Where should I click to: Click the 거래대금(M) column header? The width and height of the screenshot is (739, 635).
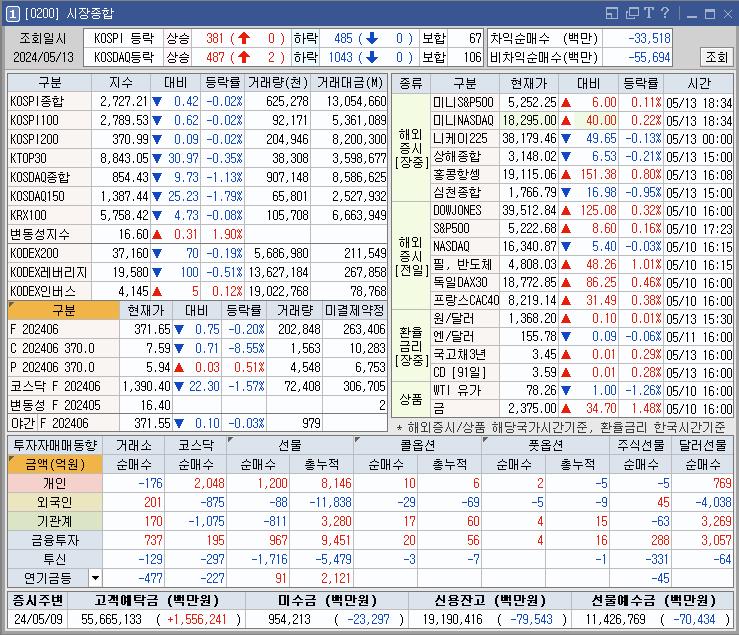pos(349,83)
